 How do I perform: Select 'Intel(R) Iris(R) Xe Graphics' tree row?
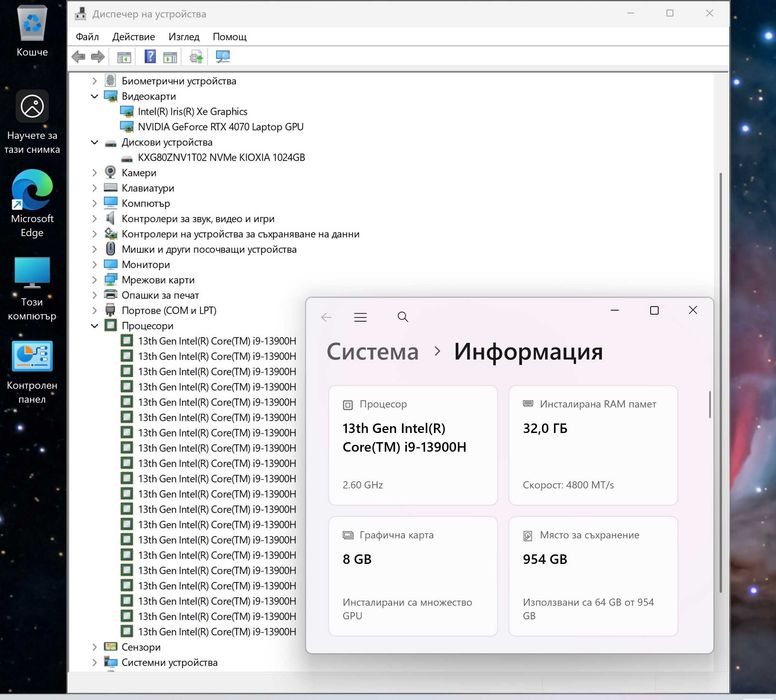[193, 111]
